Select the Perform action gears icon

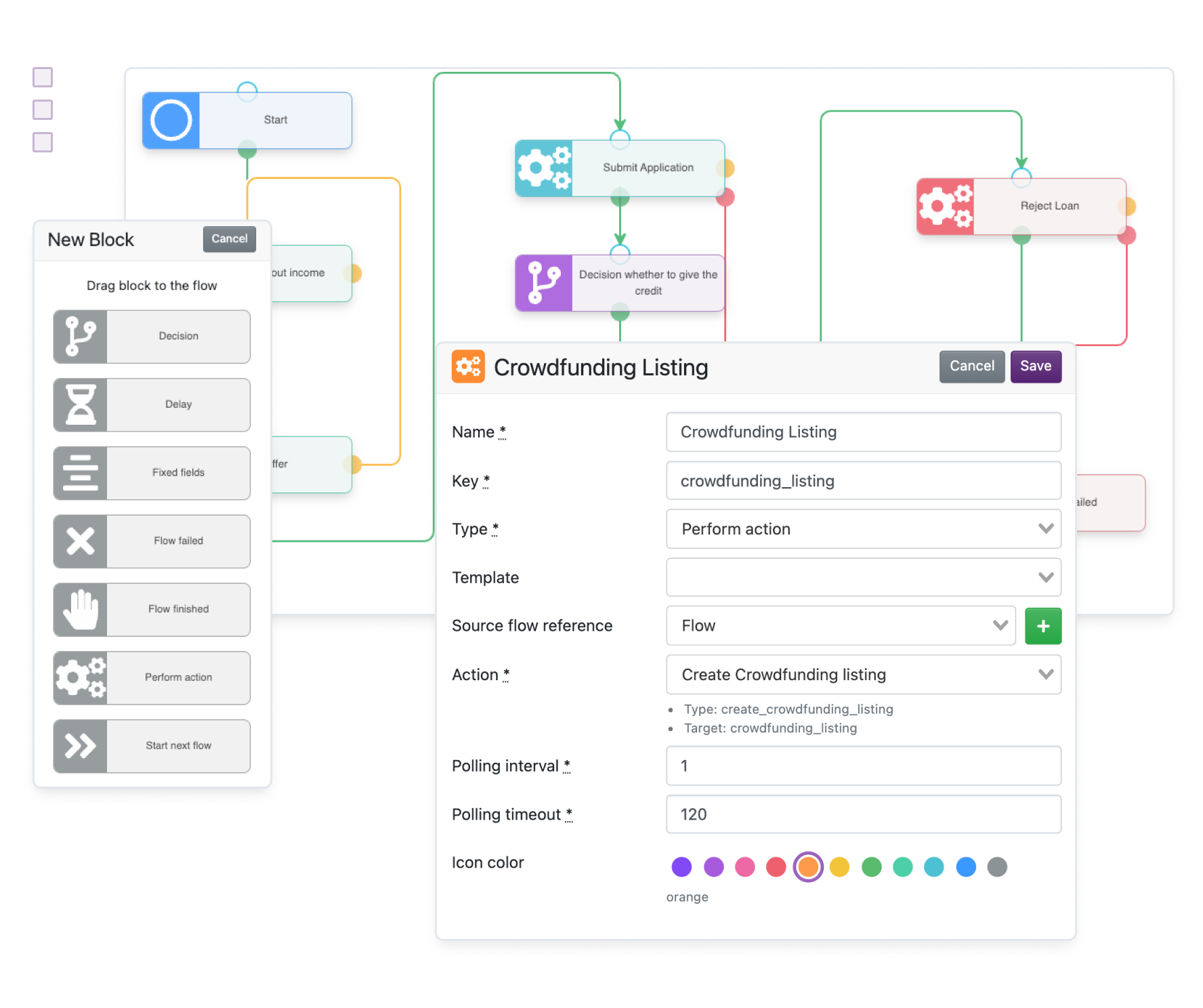80,677
